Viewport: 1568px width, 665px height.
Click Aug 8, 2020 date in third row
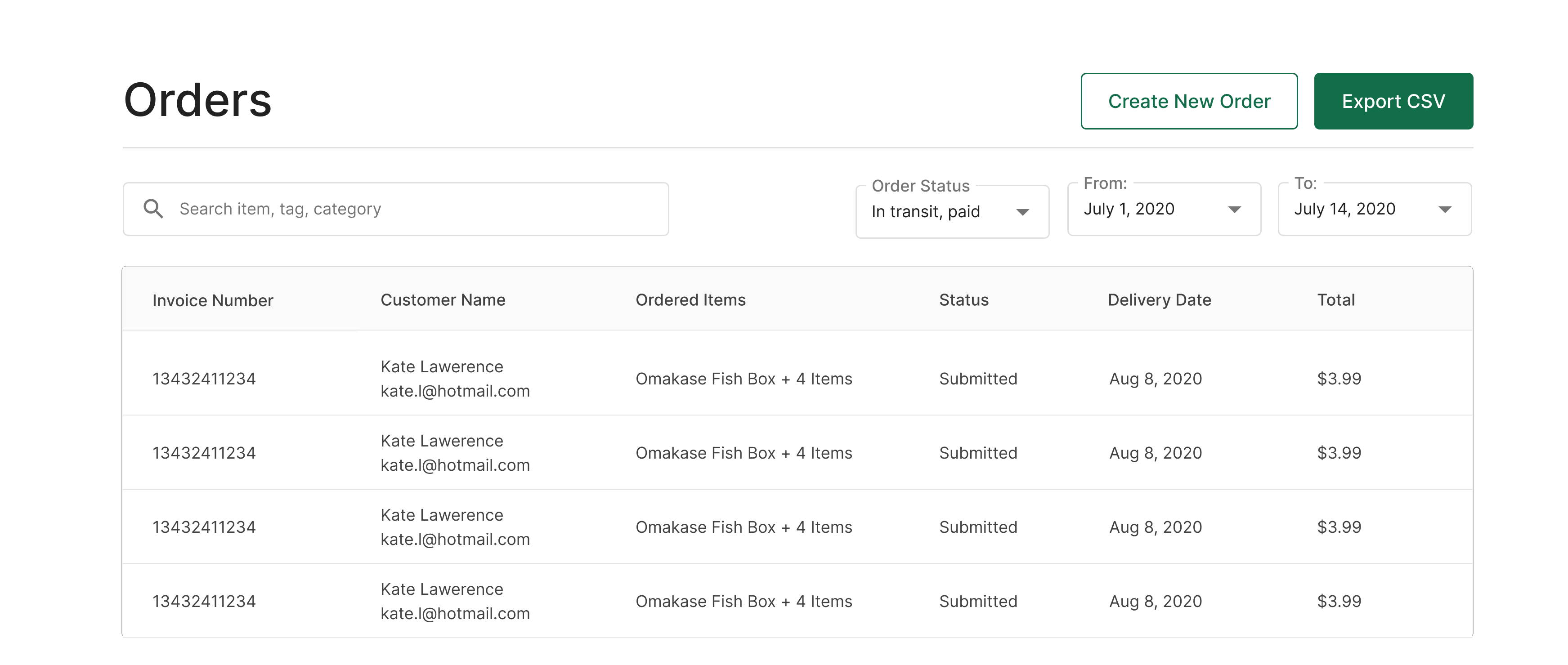point(1155,527)
